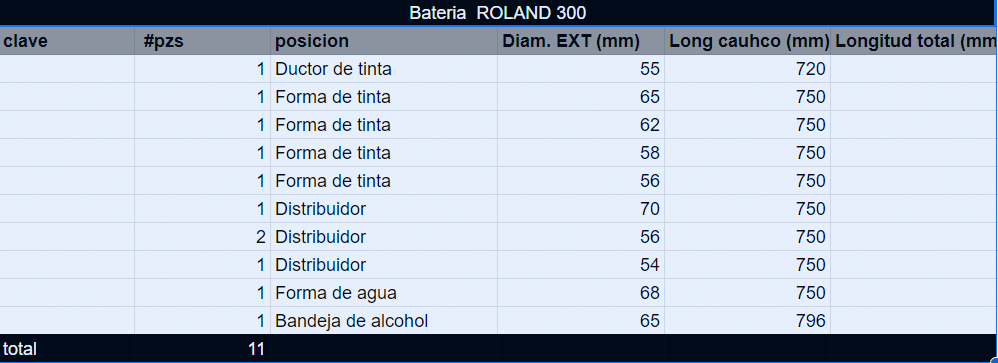Click the total label cell
Image resolution: width=998 pixels, height=363 pixels.
(67, 348)
